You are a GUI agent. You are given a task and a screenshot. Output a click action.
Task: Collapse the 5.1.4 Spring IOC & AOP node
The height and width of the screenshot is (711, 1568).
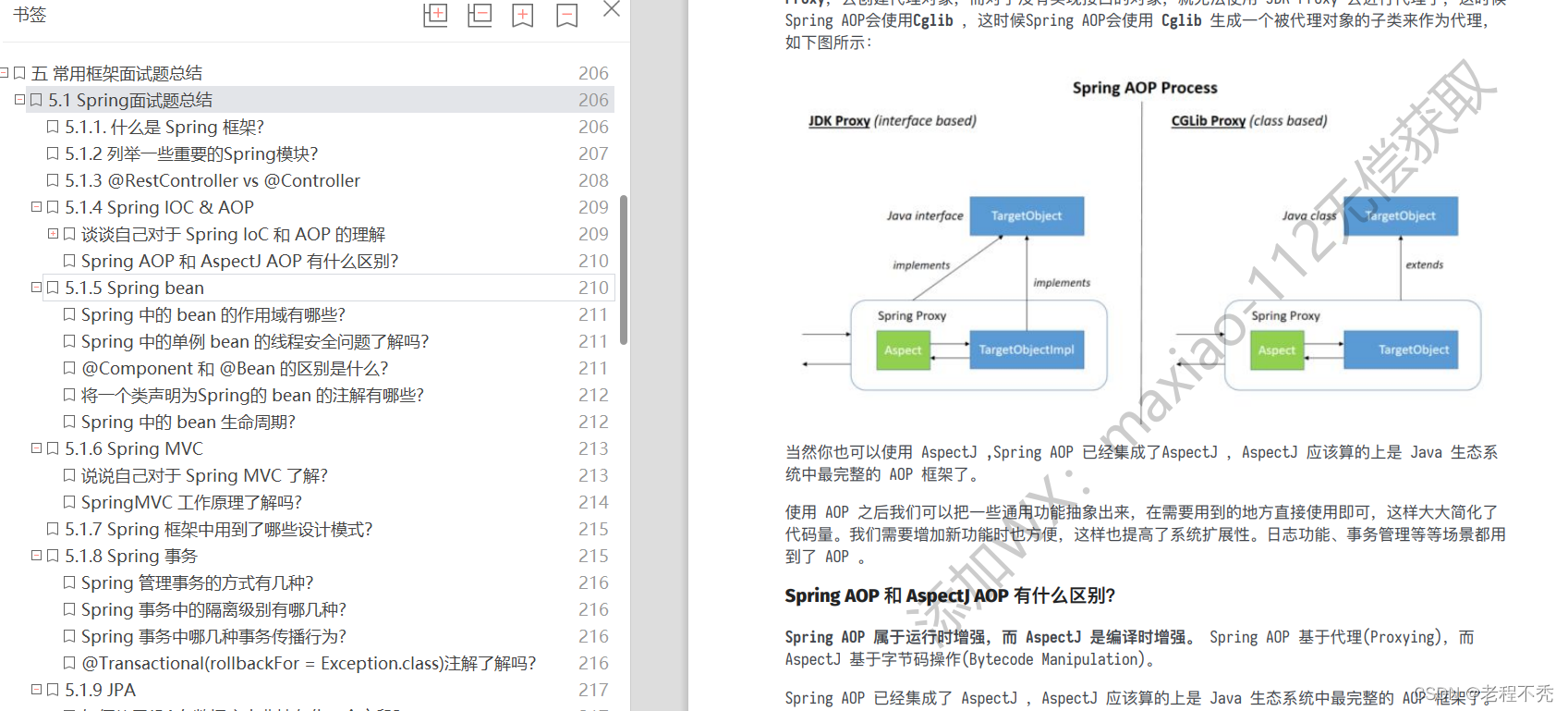(x=36, y=206)
